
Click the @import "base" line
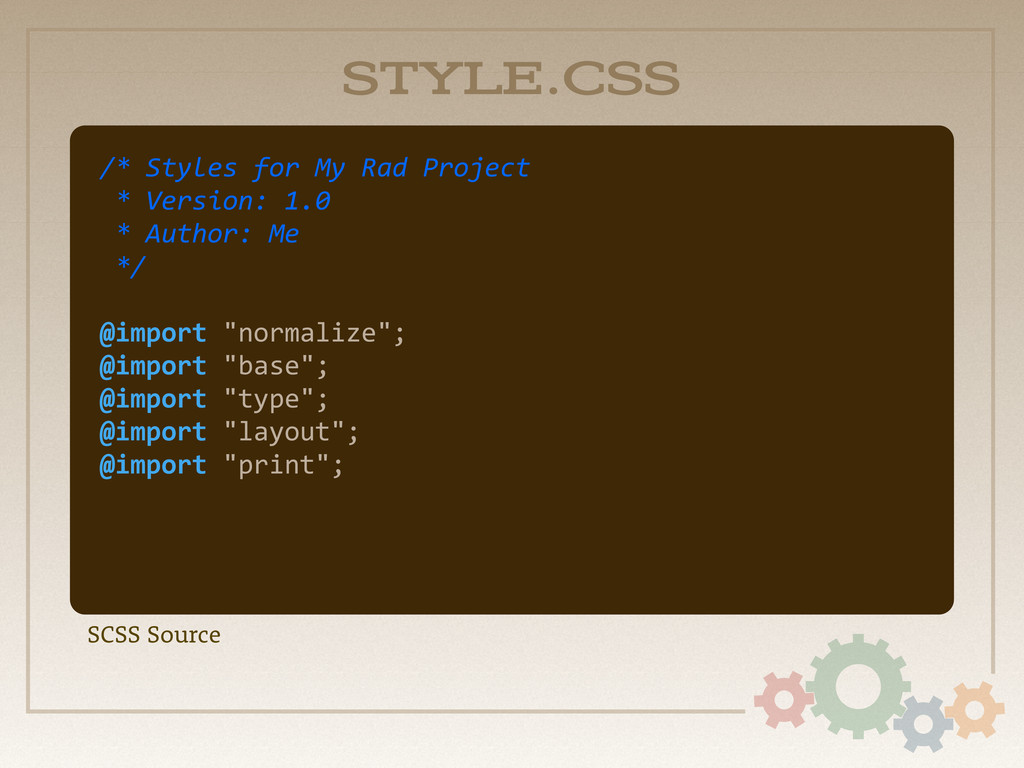[x=214, y=366]
